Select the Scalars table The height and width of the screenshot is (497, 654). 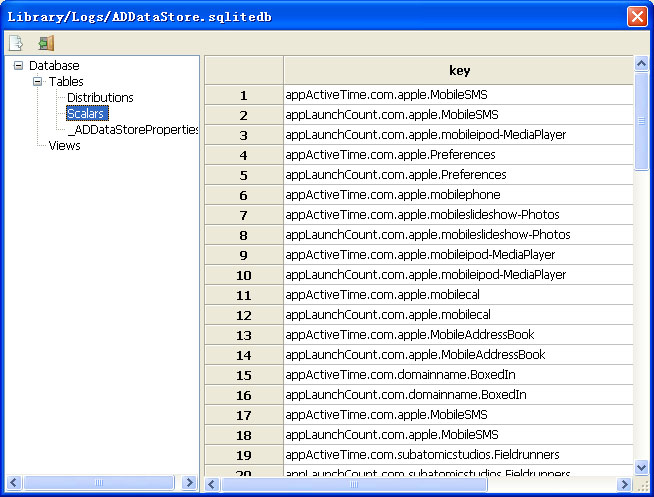coord(87,113)
